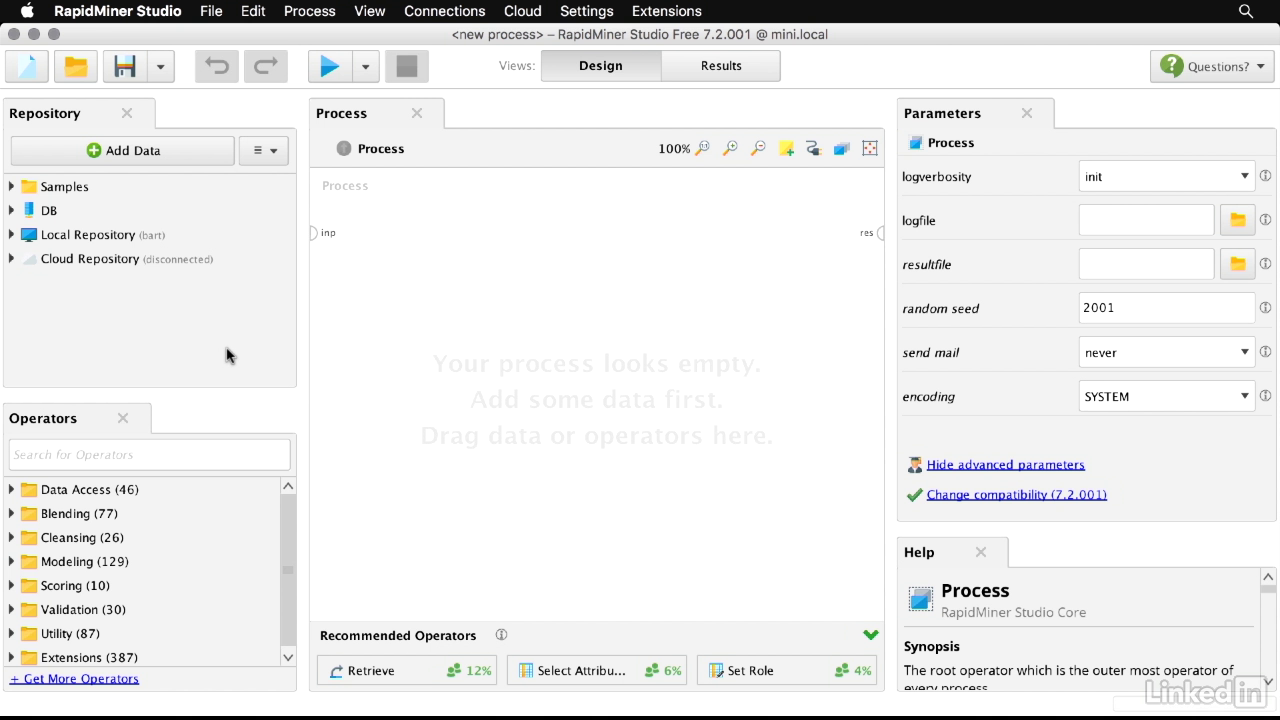Click the Stop process button in the toolbar
This screenshot has height=720, width=1280.
tap(406, 67)
